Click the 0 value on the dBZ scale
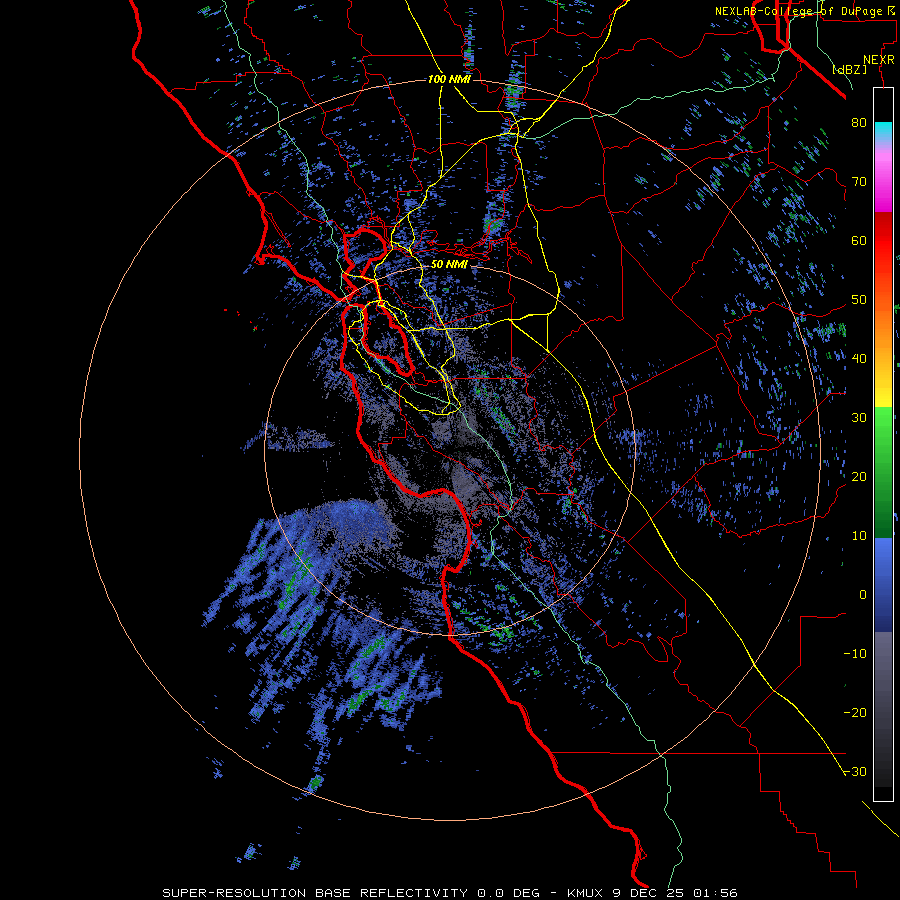 click(x=863, y=595)
